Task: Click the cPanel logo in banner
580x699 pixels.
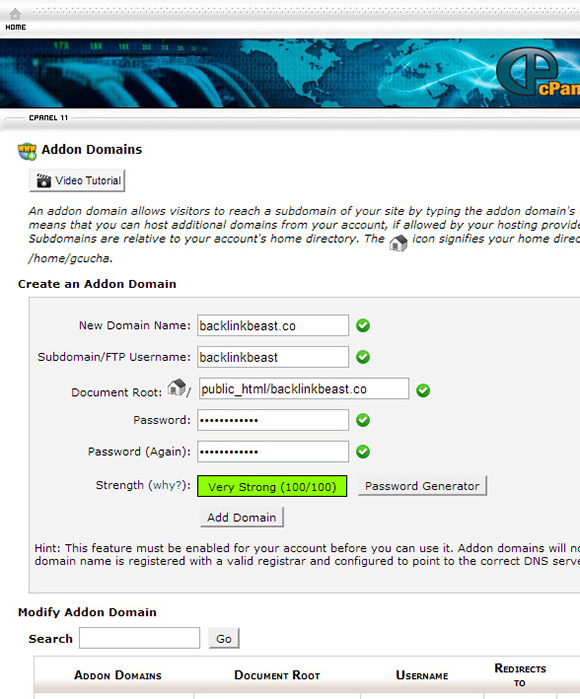Action: 538,72
